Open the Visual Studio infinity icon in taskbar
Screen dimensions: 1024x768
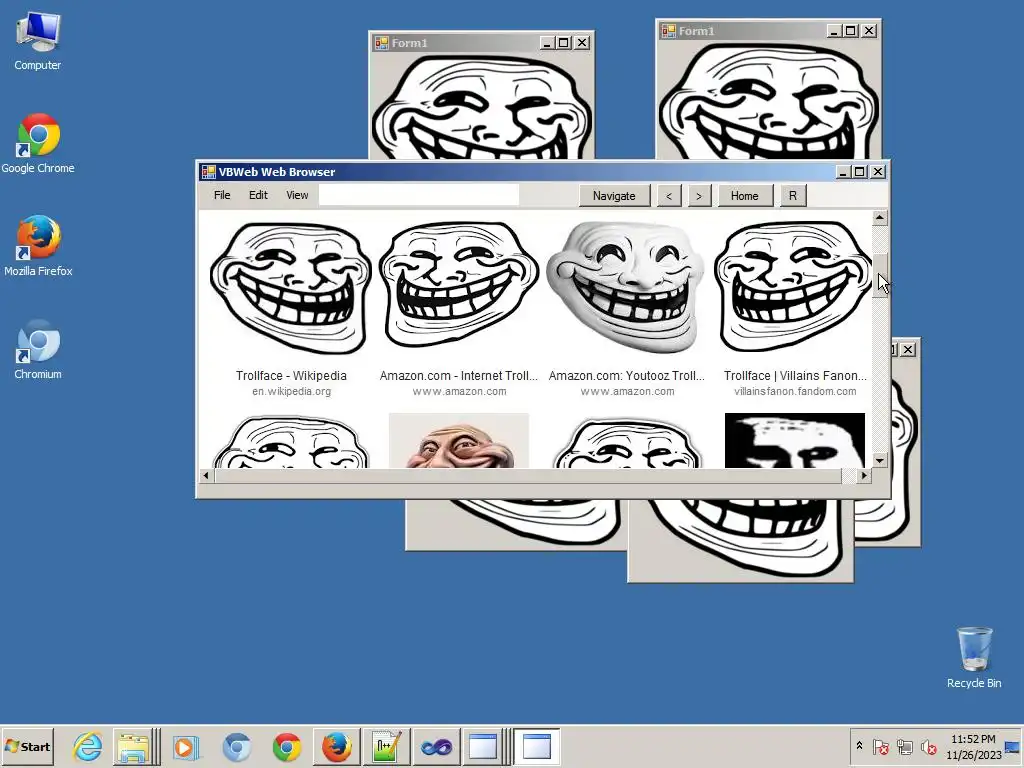click(436, 747)
